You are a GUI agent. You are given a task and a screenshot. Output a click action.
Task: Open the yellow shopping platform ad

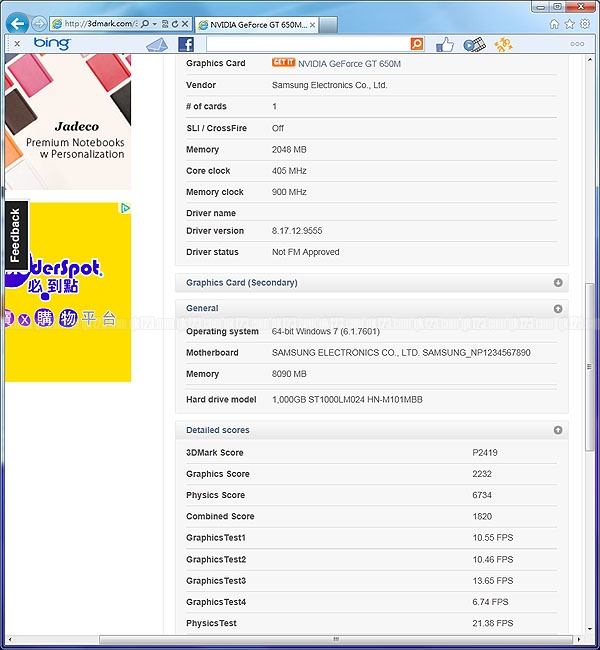point(68,292)
